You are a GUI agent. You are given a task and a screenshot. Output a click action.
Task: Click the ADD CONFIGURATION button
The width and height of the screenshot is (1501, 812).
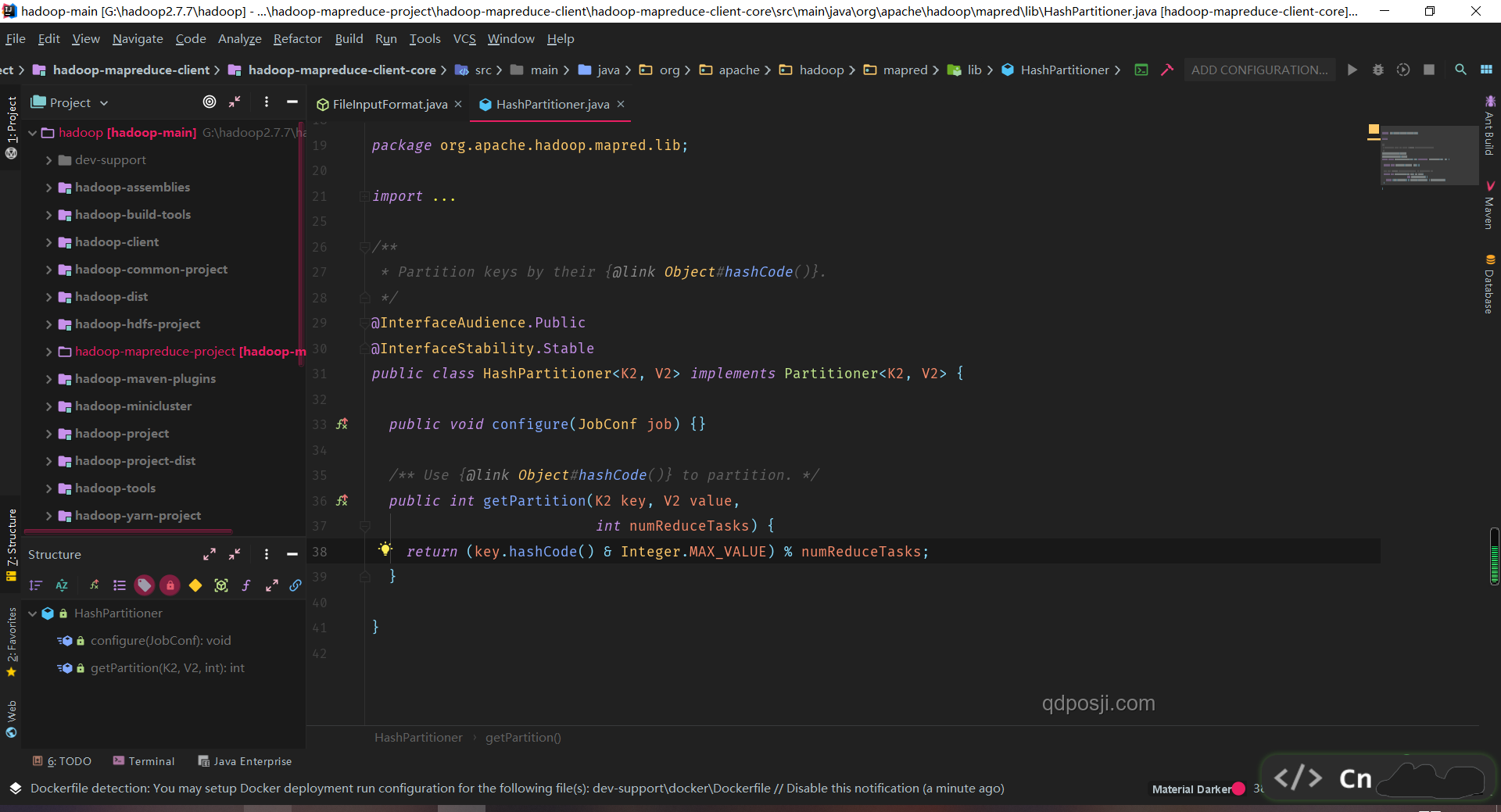[x=1259, y=70]
